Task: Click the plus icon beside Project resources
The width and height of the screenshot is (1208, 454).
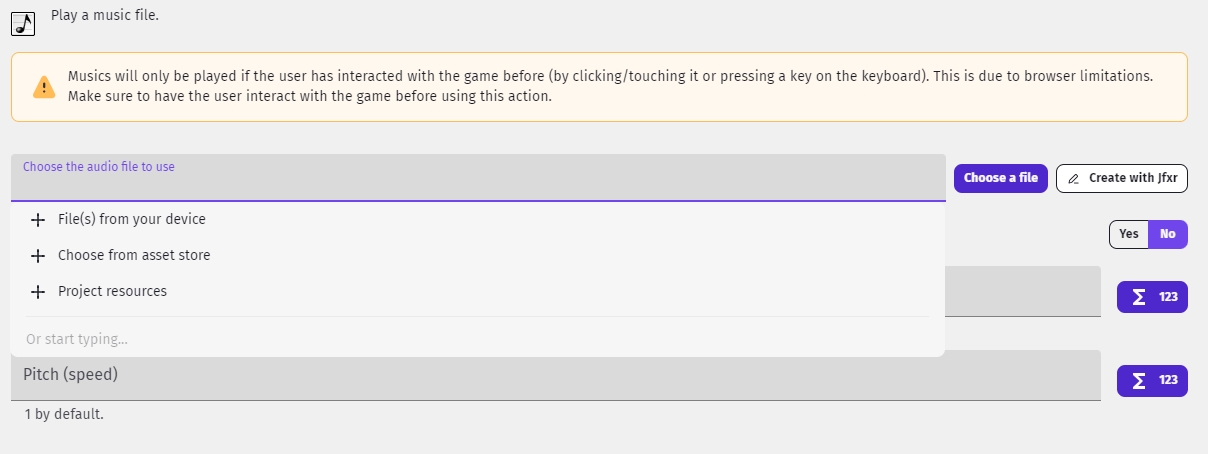Action: click(38, 292)
